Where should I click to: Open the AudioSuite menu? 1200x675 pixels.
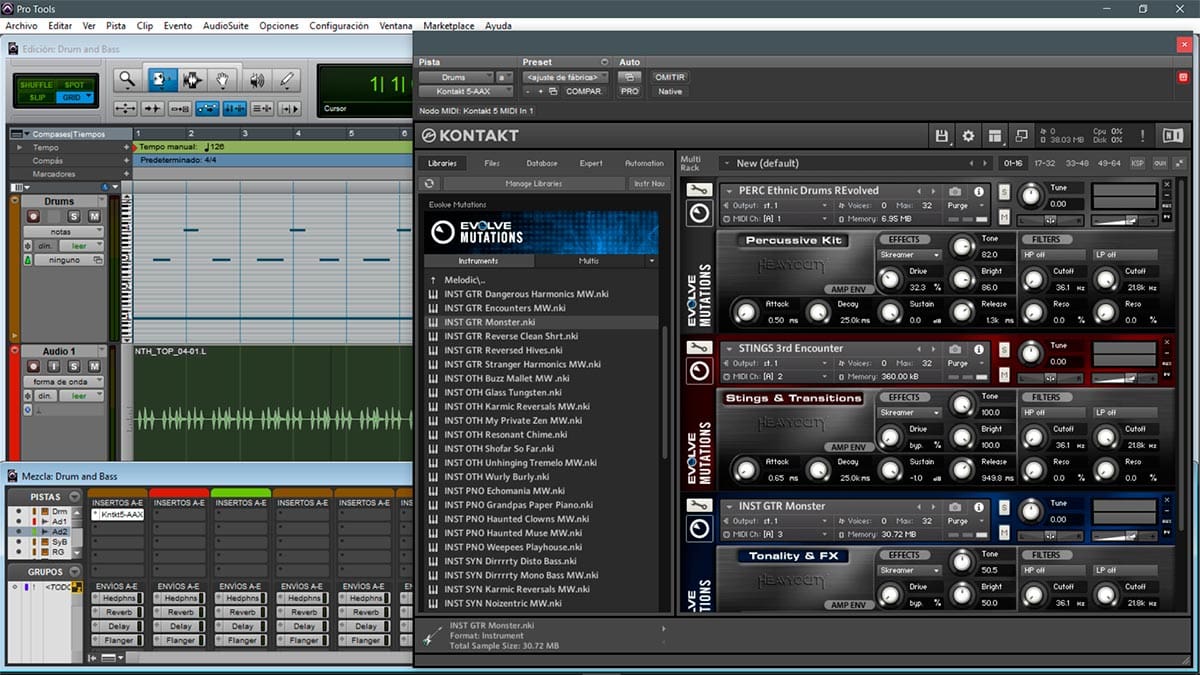point(226,26)
